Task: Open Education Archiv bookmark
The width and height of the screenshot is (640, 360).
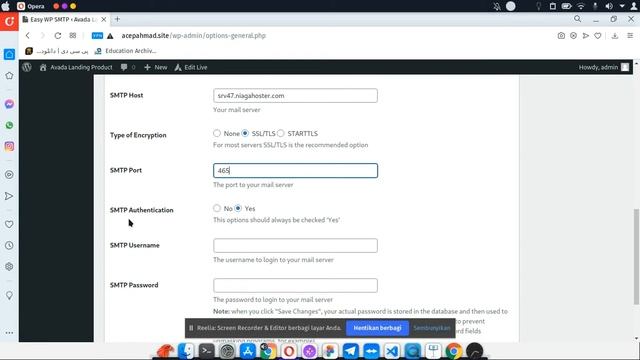Action: pos(125,51)
